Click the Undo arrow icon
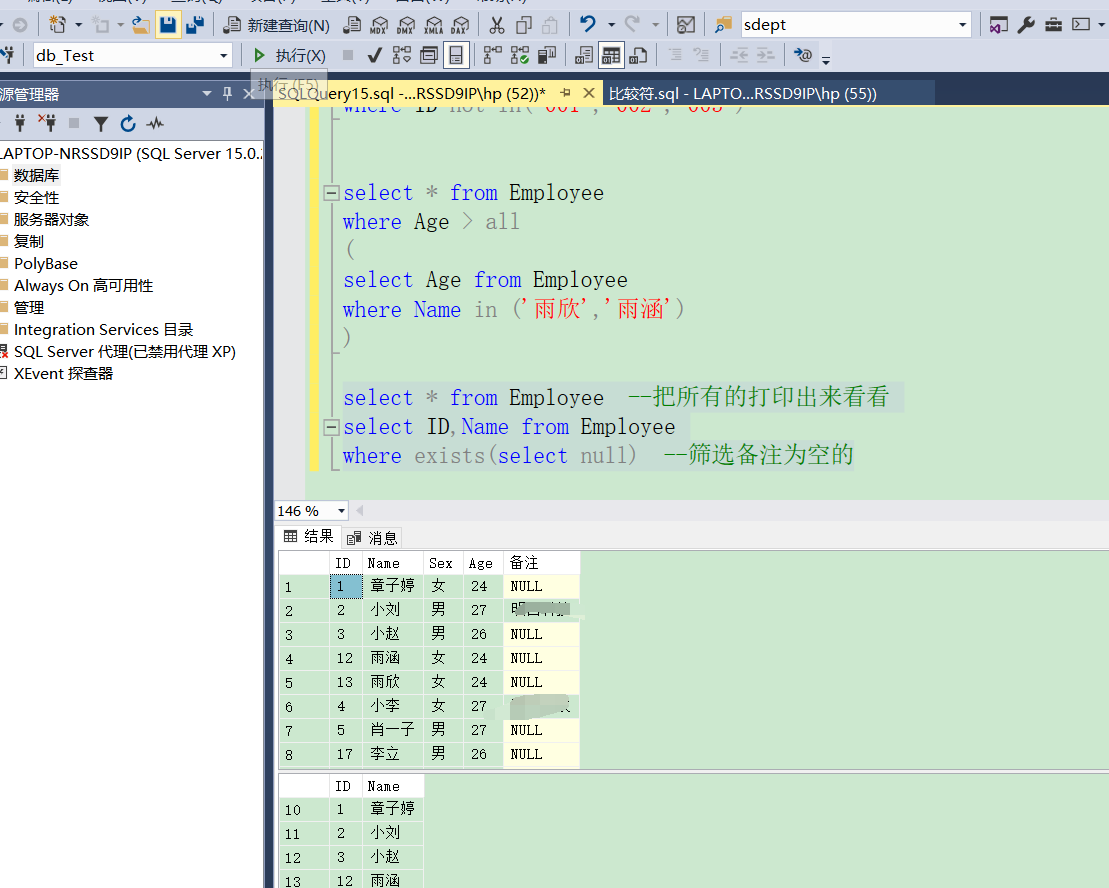This screenshot has width=1109, height=888. [587, 25]
